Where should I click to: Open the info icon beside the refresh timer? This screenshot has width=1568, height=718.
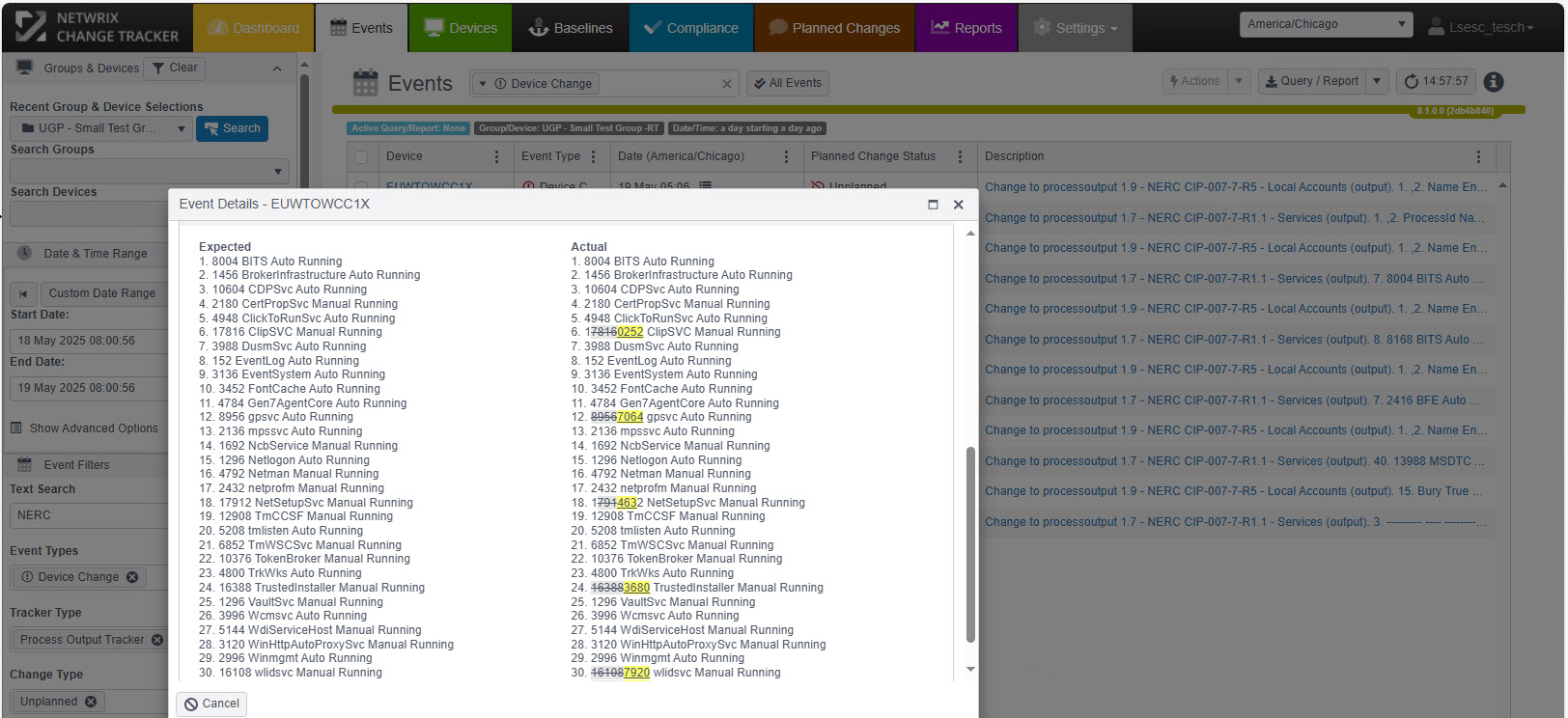coord(1493,82)
